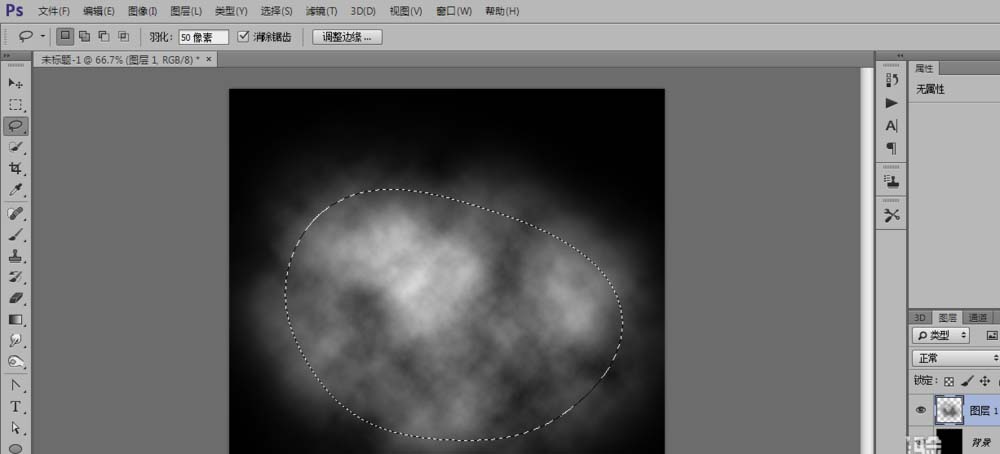Select the Move tool
Viewport: 1000px width, 454px height.
(15, 83)
